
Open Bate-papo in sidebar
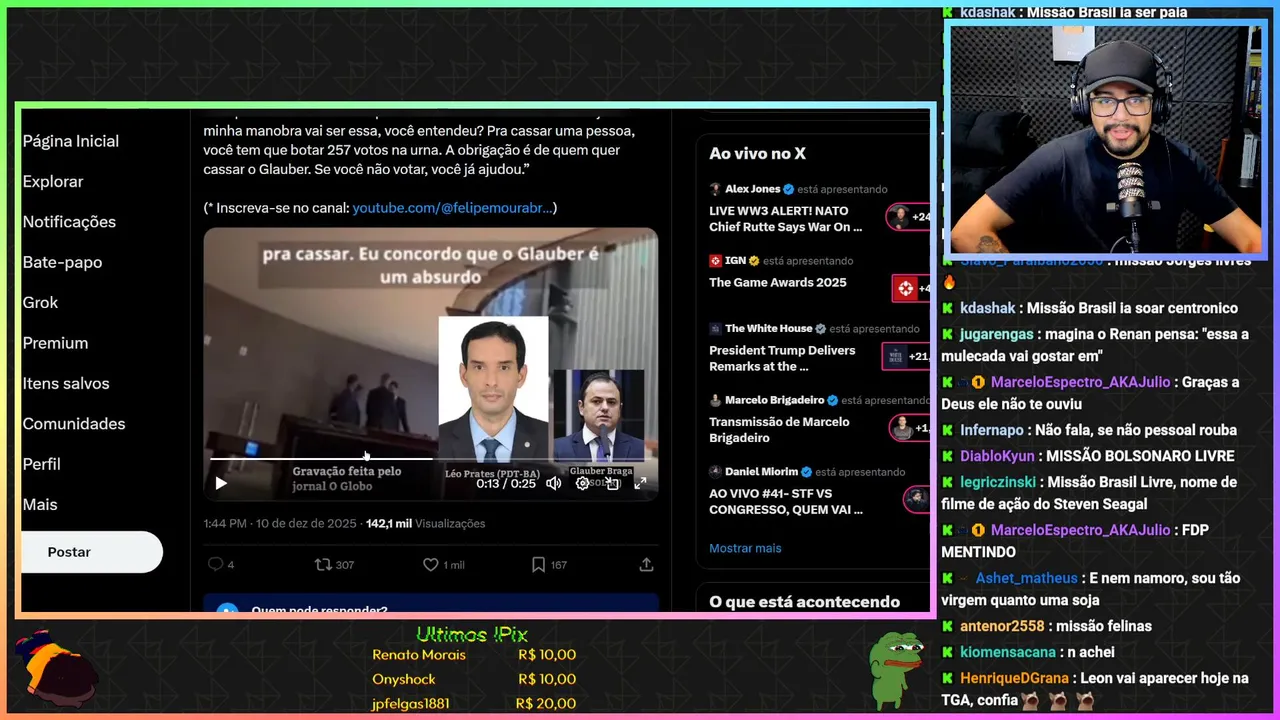(x=62, y=262)
